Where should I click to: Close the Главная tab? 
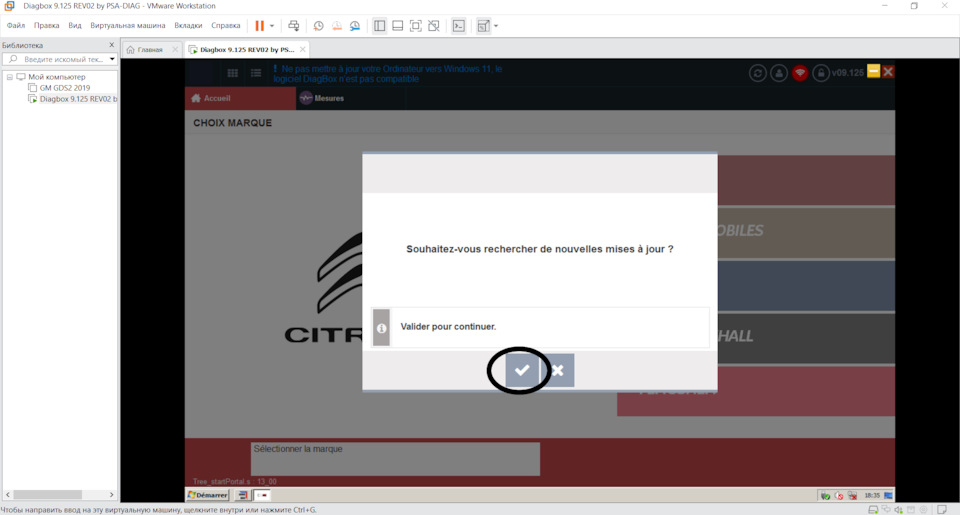point(175,50)
